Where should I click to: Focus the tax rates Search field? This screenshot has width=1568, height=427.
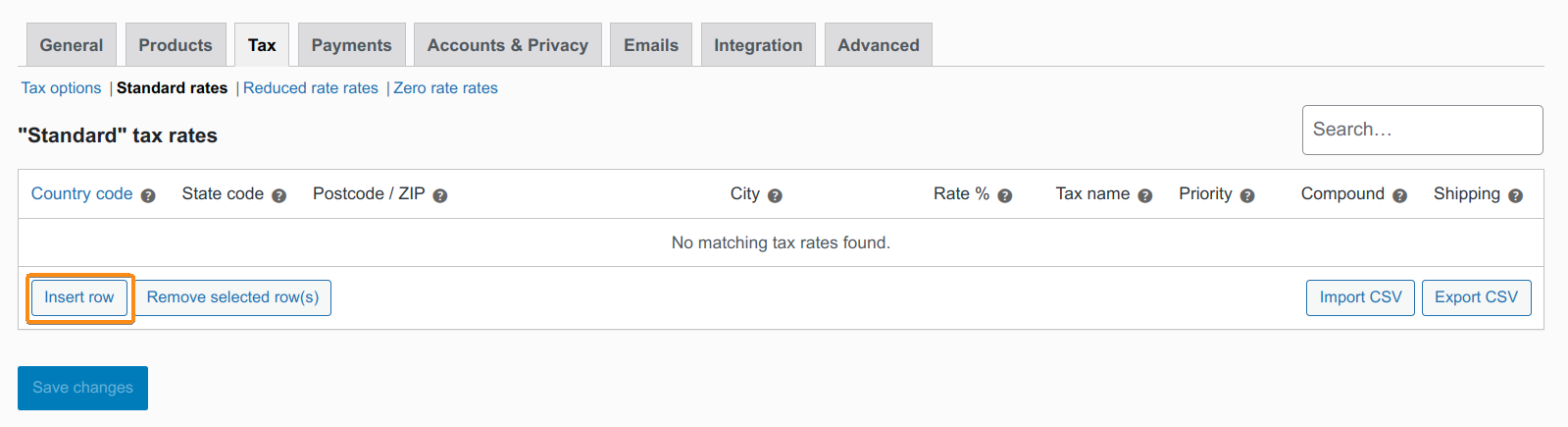click(1422, 130)
